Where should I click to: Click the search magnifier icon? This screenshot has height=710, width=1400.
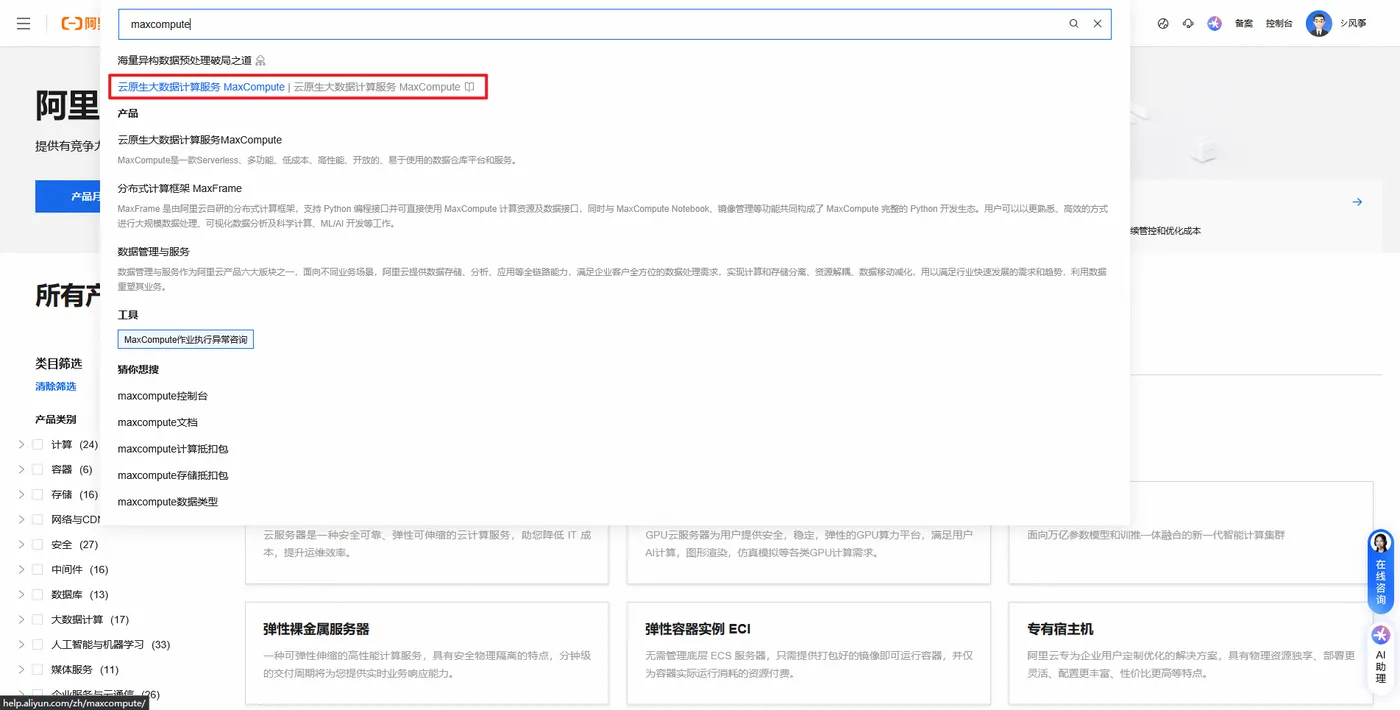point(1072,23)
